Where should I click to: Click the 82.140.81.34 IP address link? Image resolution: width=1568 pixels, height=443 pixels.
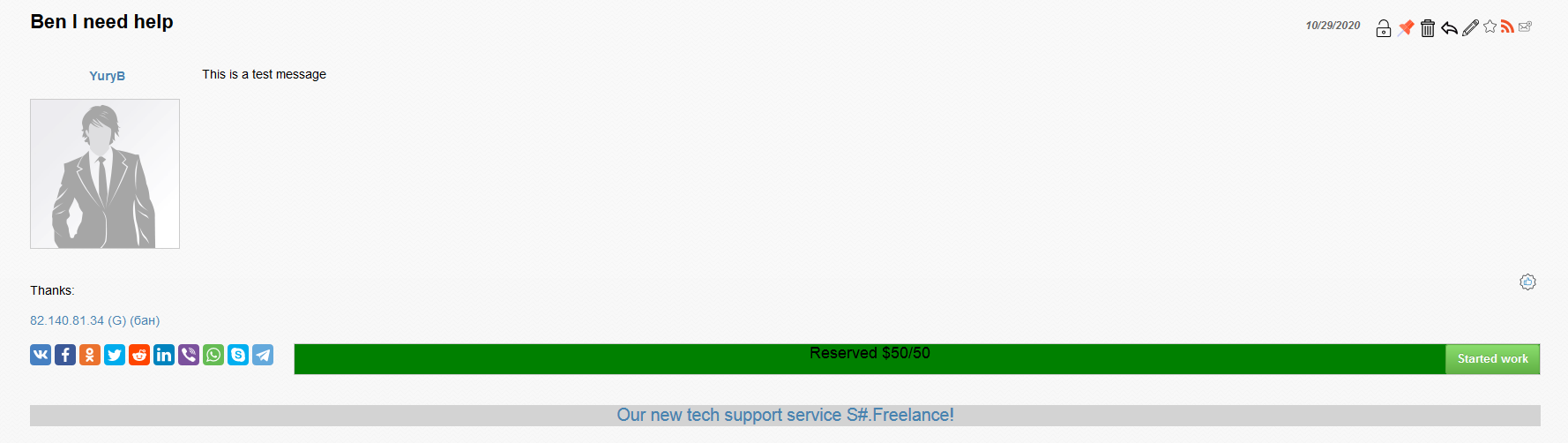[x=67, y=320]
